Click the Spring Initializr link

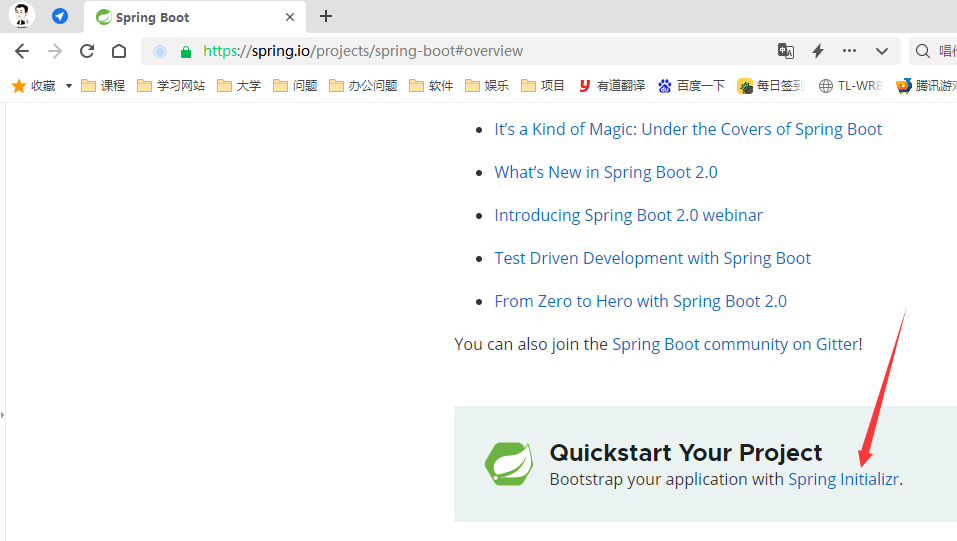(x=843, y=479)
